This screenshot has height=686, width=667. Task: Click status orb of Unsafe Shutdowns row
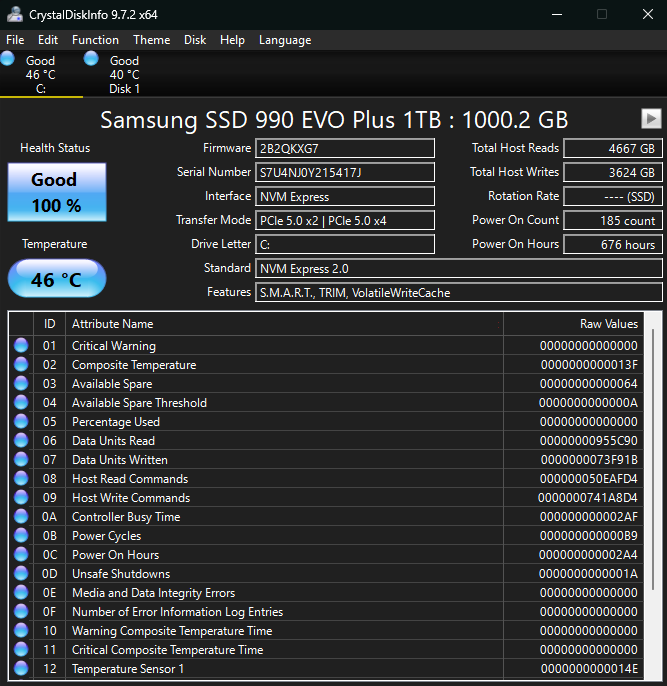tap(21, 573)
